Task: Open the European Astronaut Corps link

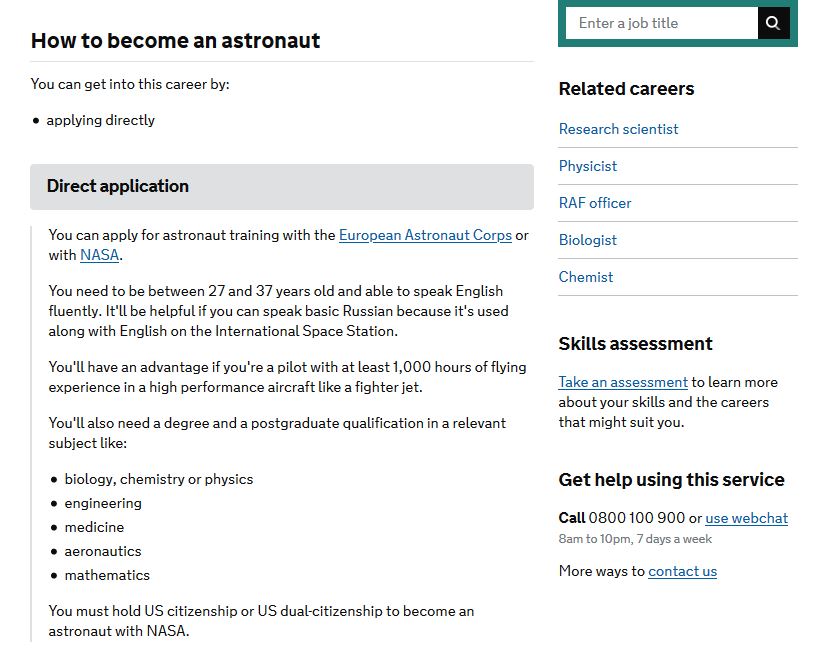Action: [x=425, y=235]
